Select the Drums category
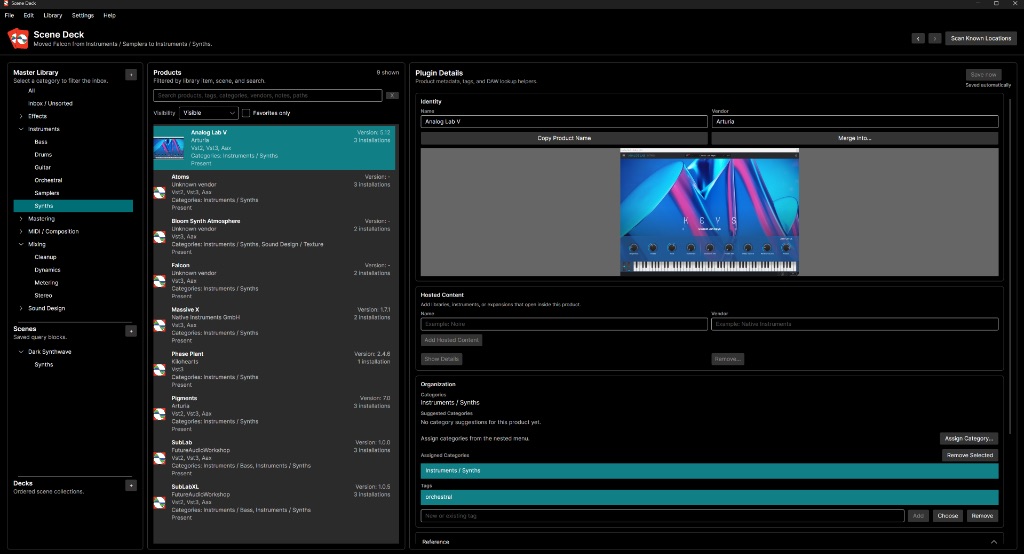 coord(43,155)
